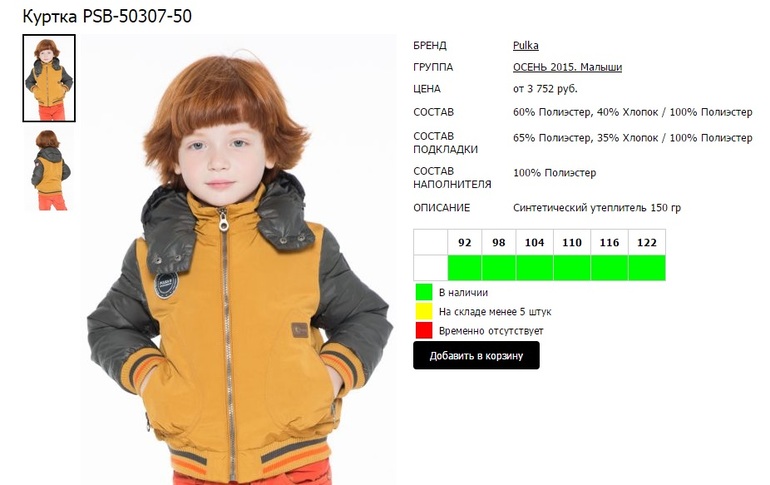The height and width of the screenshot is (485, 770).
Task: Click the green В наличии legend square
Action: coord(424,292)
